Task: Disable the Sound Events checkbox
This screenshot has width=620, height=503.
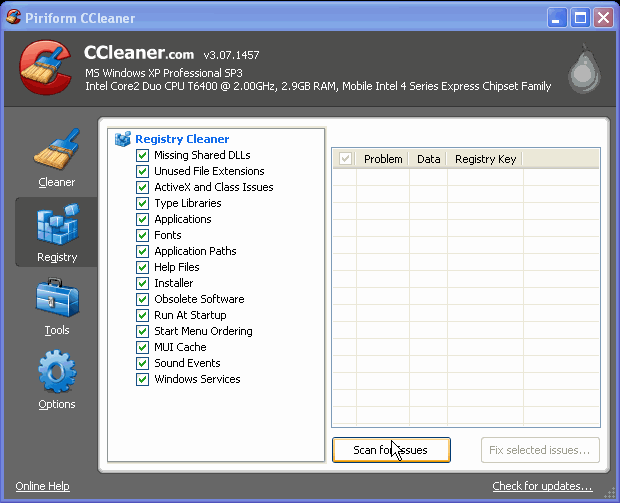Action: [x=142, y=363]
